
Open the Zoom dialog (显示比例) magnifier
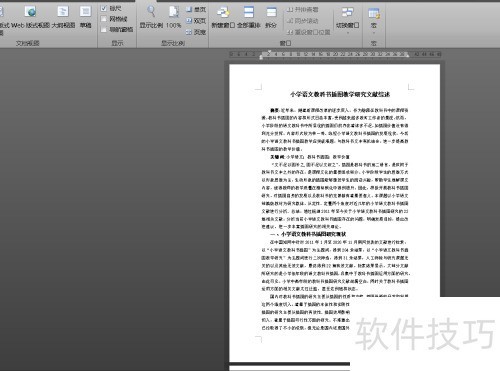pyautogui.click(x=151, y=17)
